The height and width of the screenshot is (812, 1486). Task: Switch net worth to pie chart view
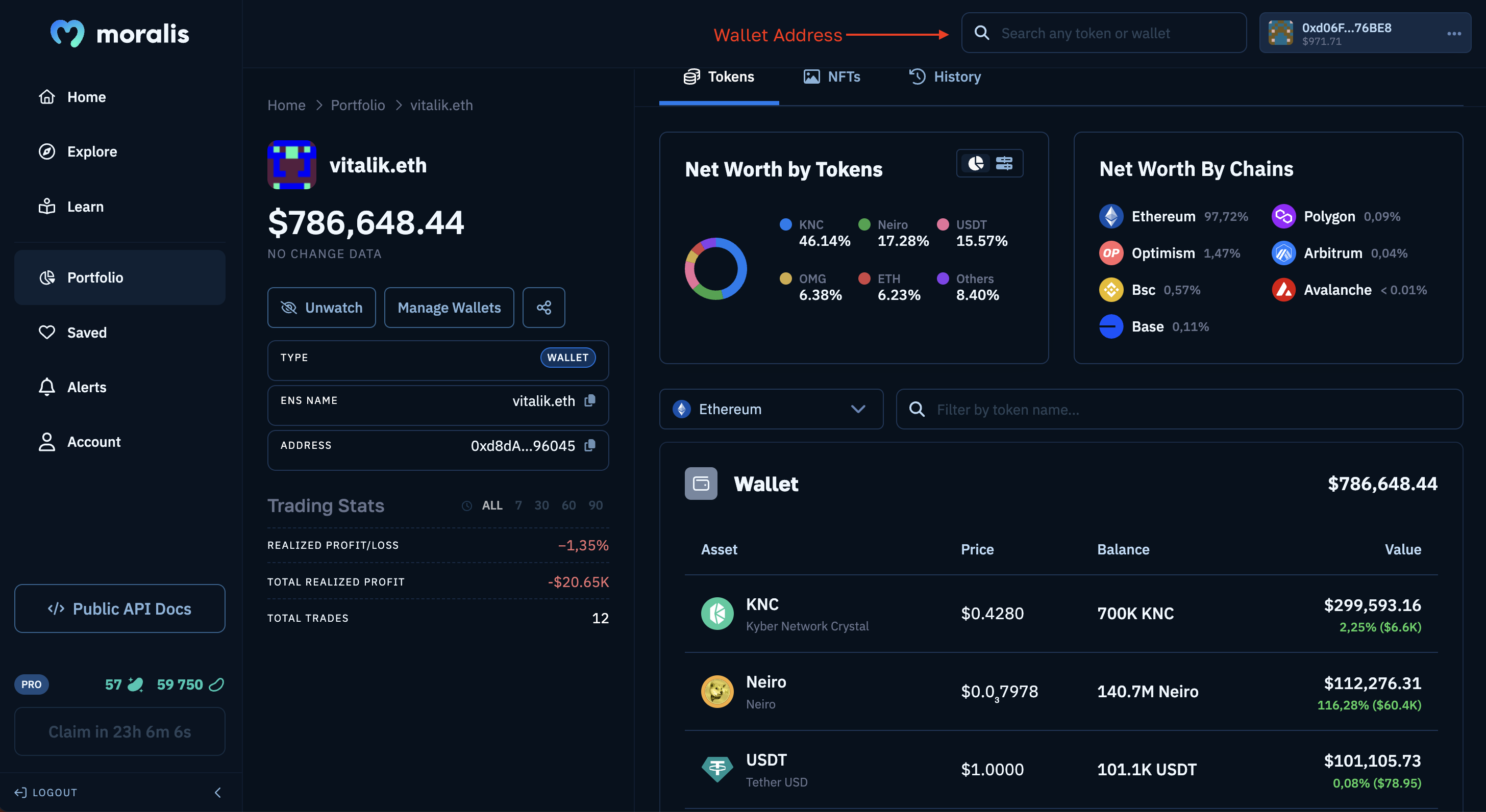pos(976,163)
